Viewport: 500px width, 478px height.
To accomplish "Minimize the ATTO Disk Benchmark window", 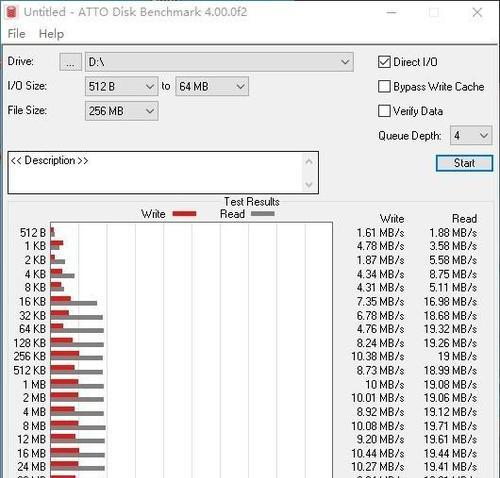I will point(391,13).
